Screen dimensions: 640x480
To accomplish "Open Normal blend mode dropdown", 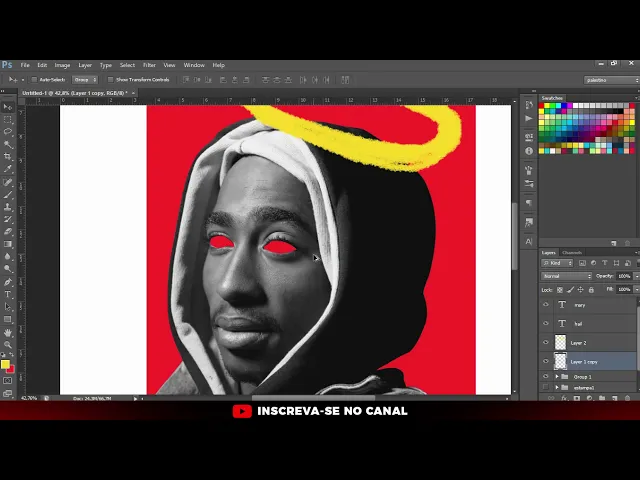I will (566, 276).
